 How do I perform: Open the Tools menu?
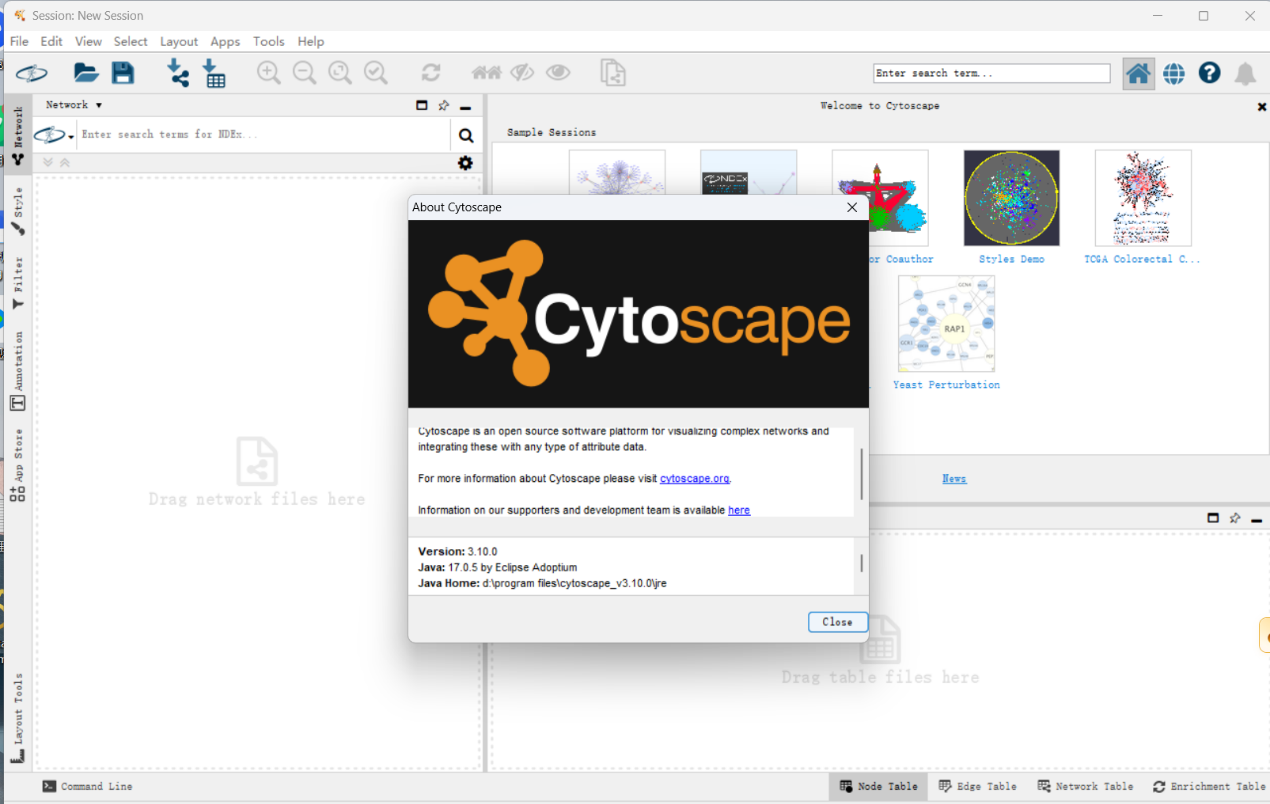click(x=268, y=41)
